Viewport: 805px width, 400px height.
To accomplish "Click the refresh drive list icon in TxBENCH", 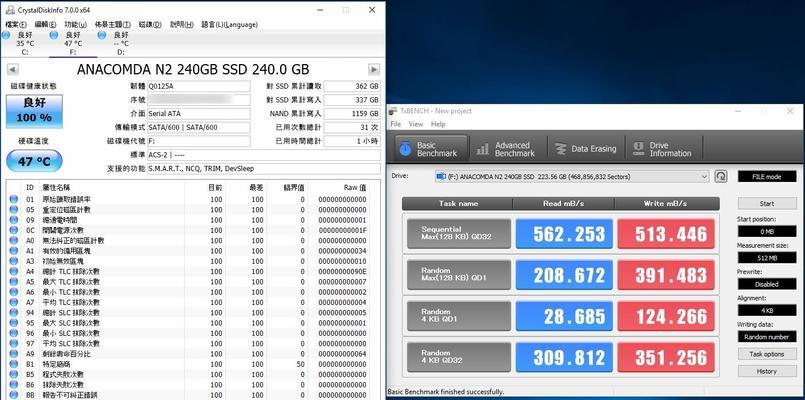I will [x=721, y=176].
